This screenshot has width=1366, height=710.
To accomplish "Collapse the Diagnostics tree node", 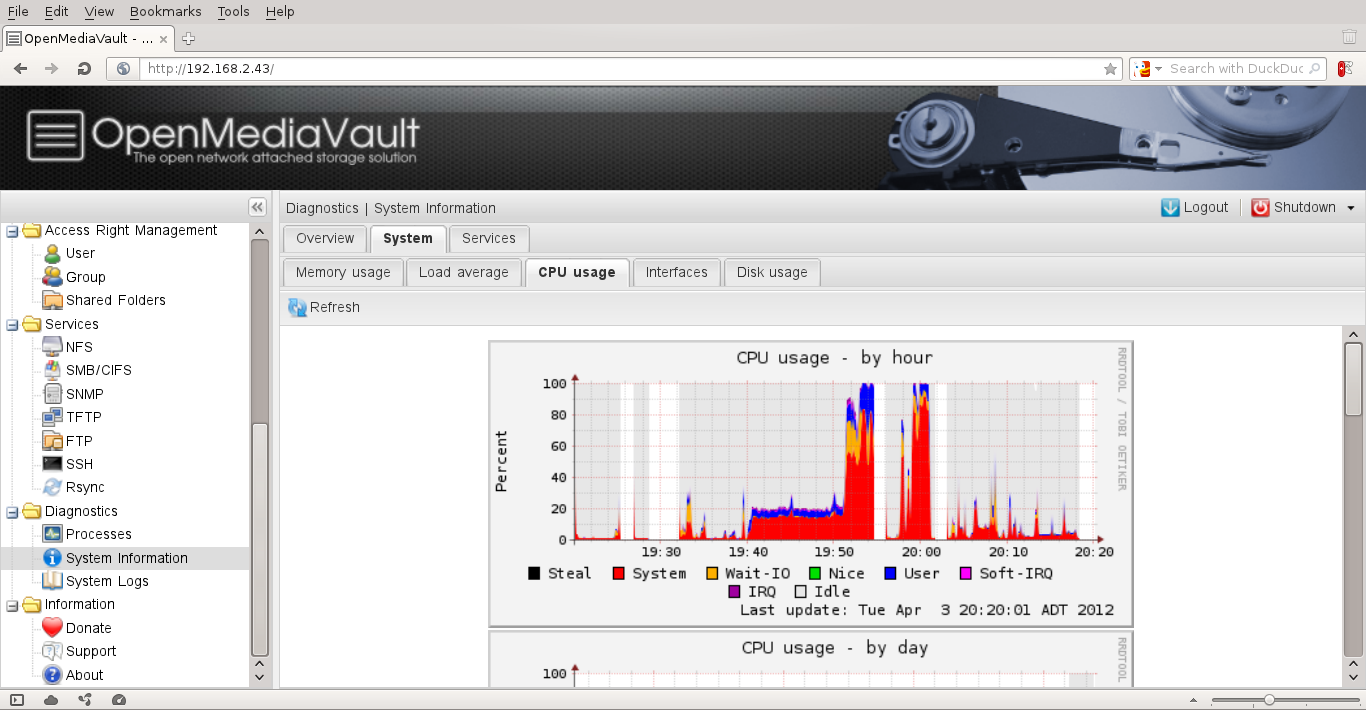I will coord(12,511).
